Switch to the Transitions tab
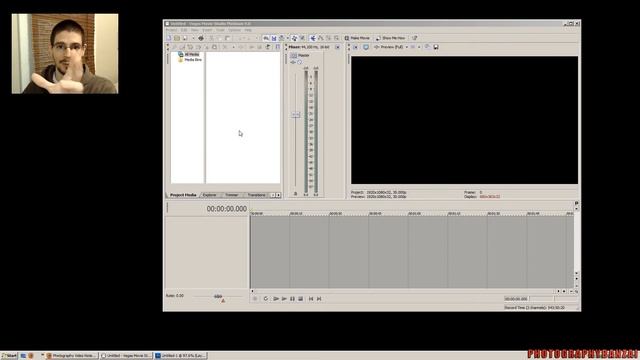The height and width of the screenshot is (360, 640). click(x=256, y=195)
